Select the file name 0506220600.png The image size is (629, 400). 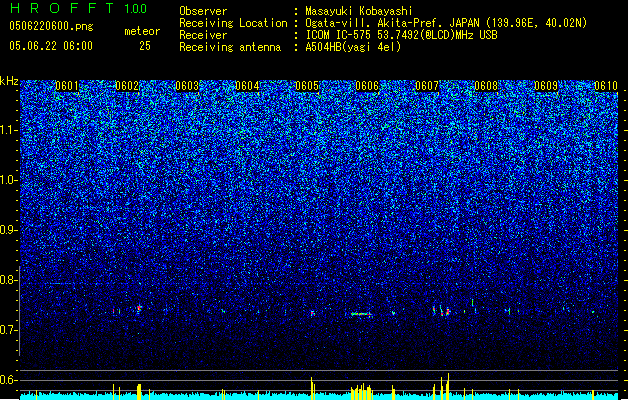pyautogui.click(x=51, y=26)
